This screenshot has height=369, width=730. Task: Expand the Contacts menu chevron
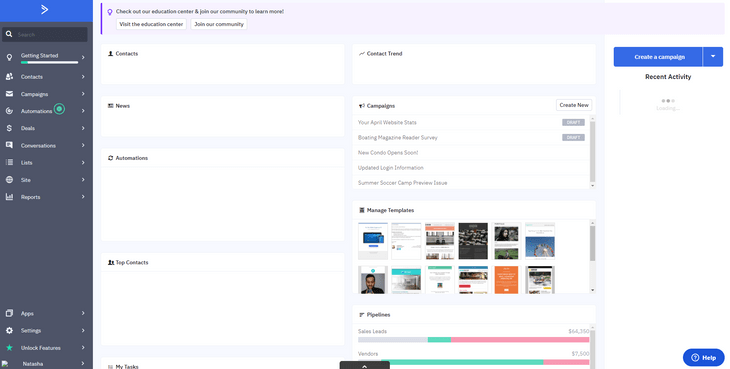[83, 76]
